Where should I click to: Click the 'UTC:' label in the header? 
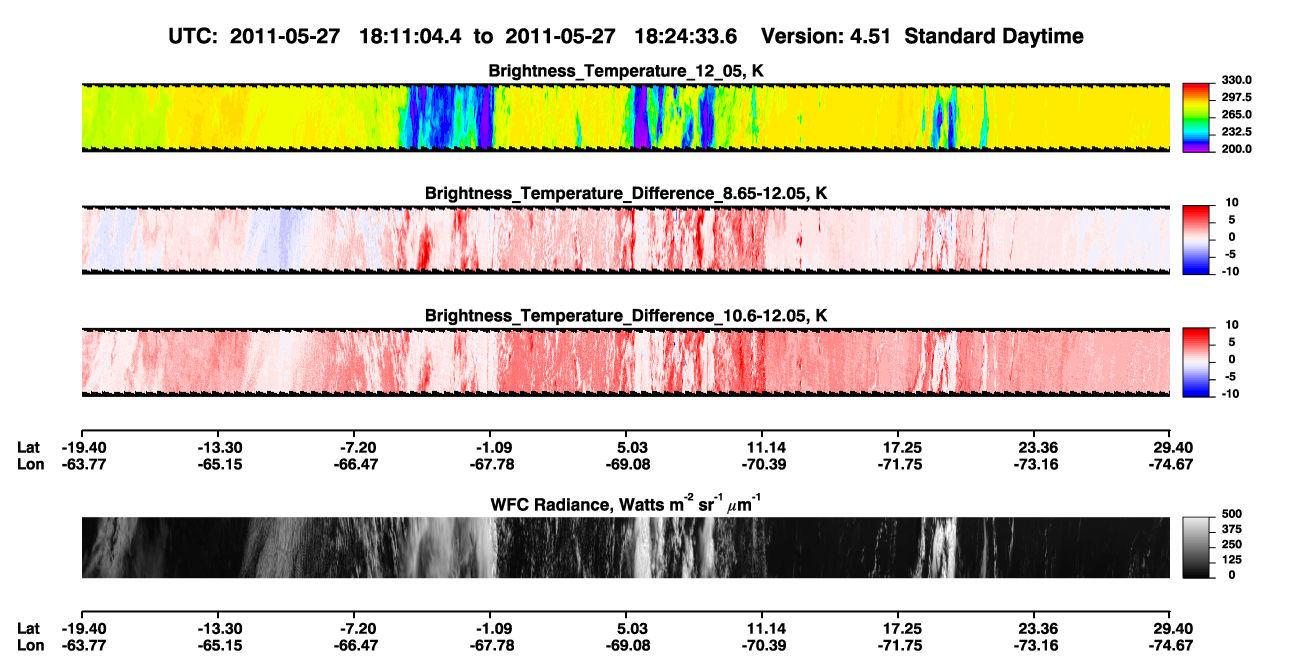point(195,37)
